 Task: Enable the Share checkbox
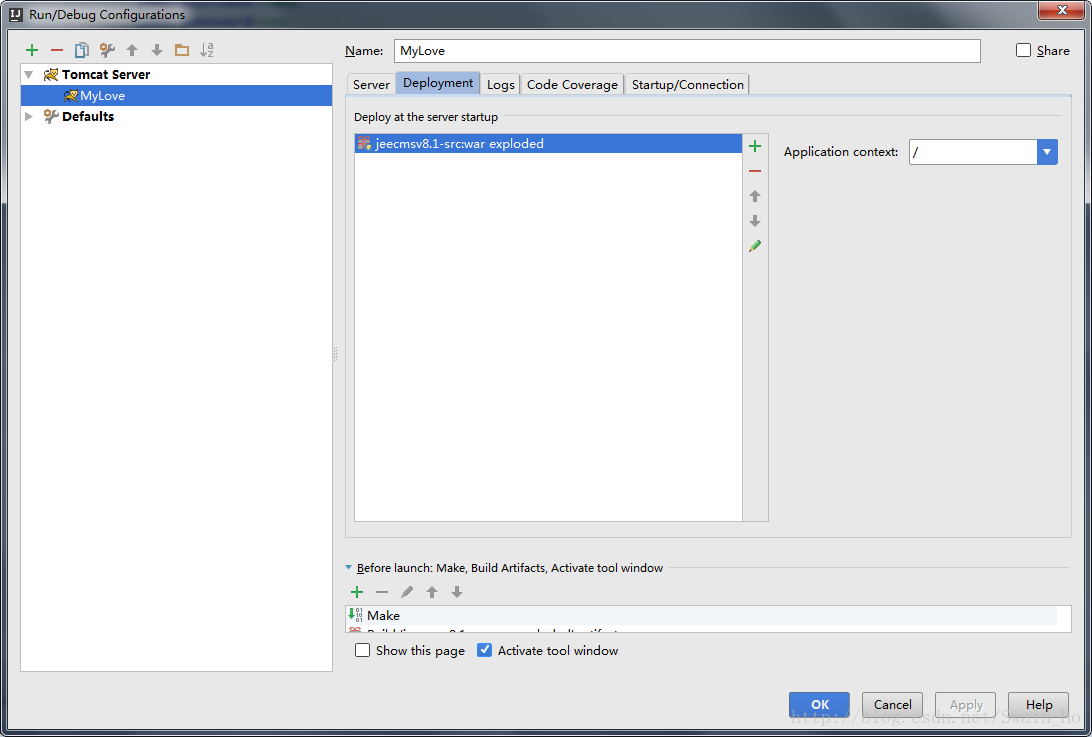(1023, 50)
